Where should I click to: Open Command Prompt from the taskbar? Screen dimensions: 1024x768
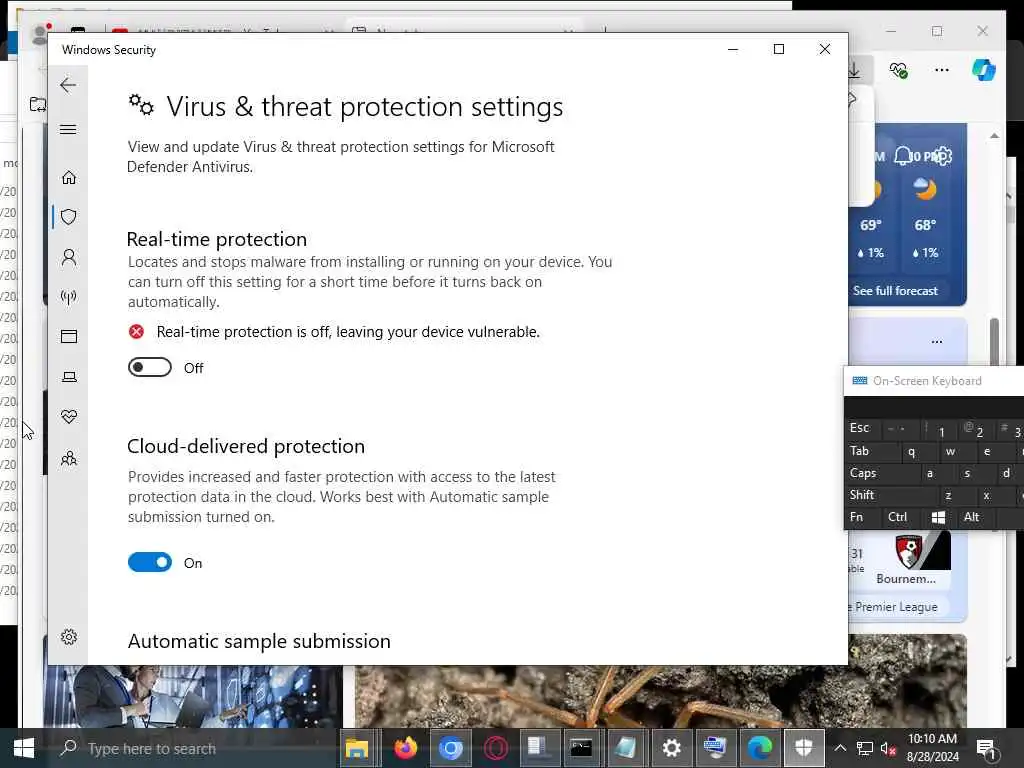tap(581, 748)
